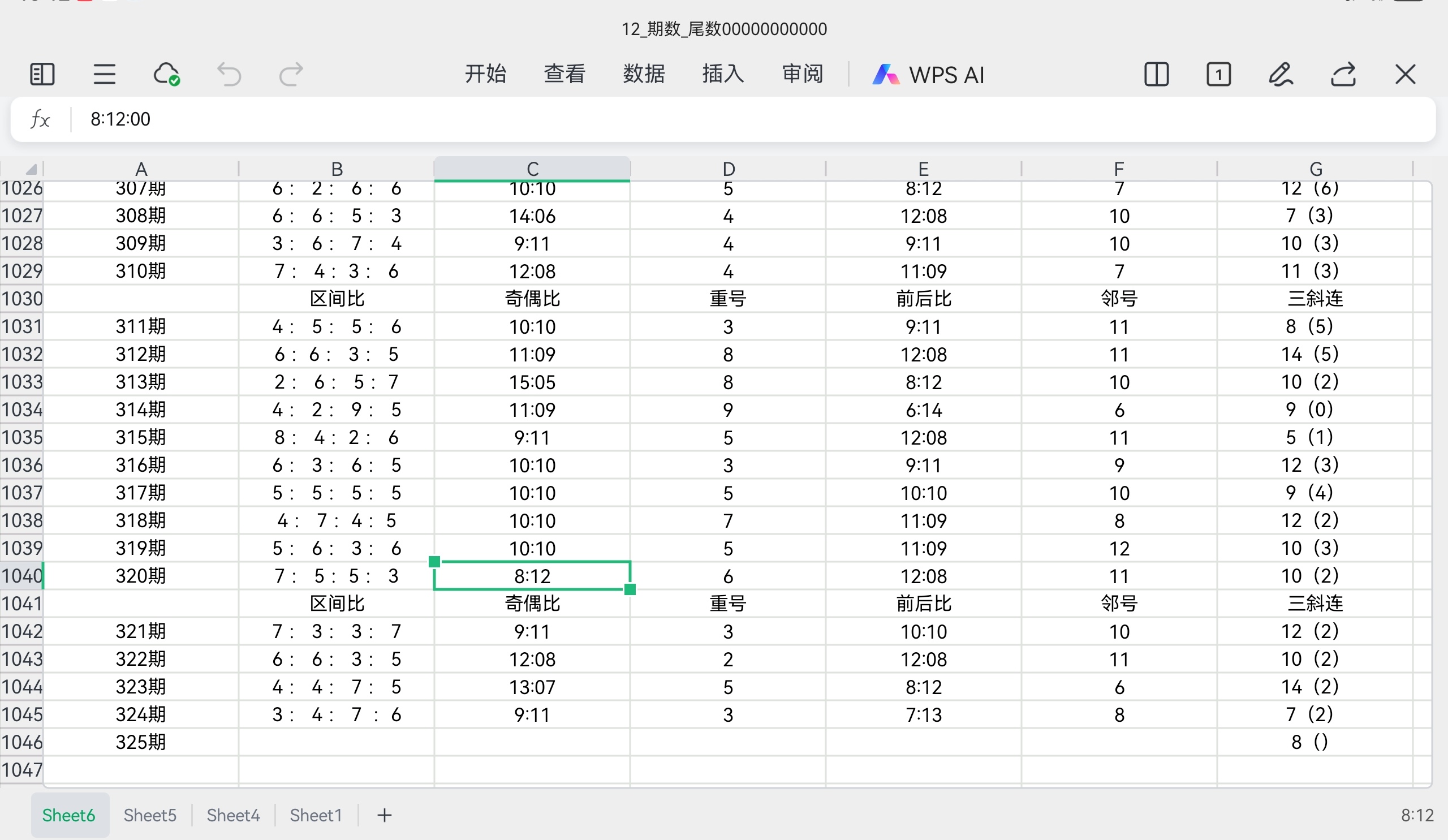
Task: Select row header 1035
Action: 22,437
